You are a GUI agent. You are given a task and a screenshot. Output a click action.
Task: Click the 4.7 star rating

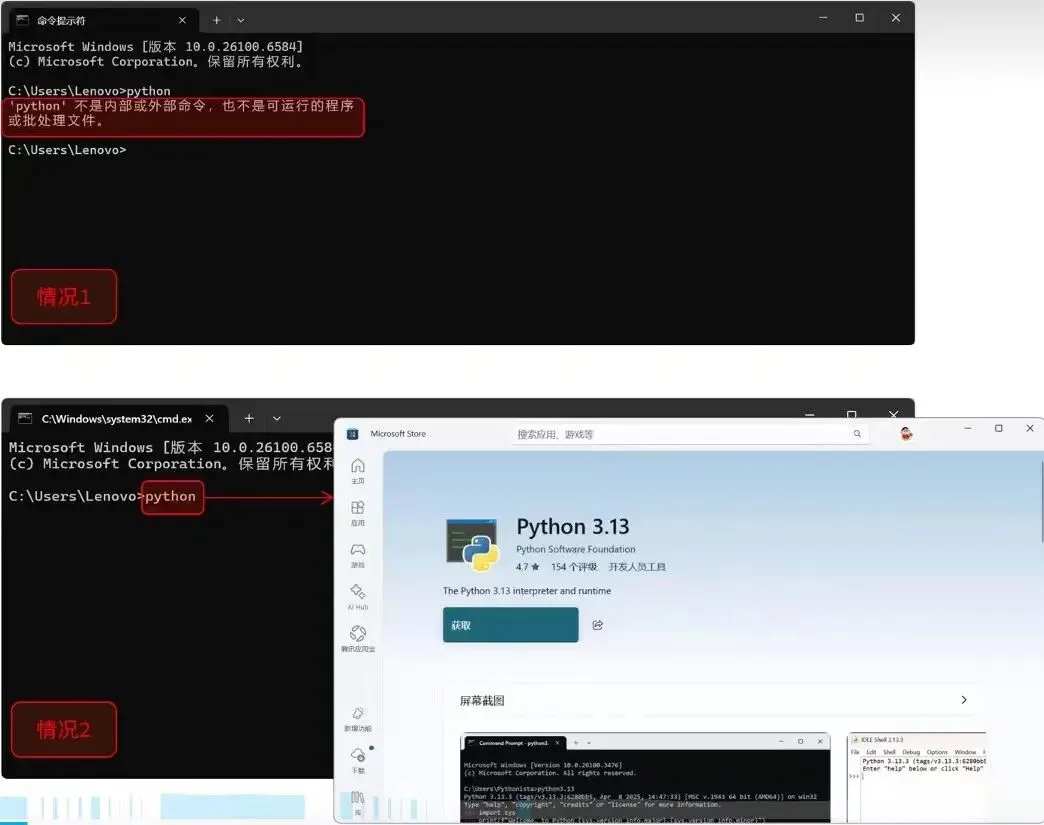pyautogui.click(x=527, y=567)
